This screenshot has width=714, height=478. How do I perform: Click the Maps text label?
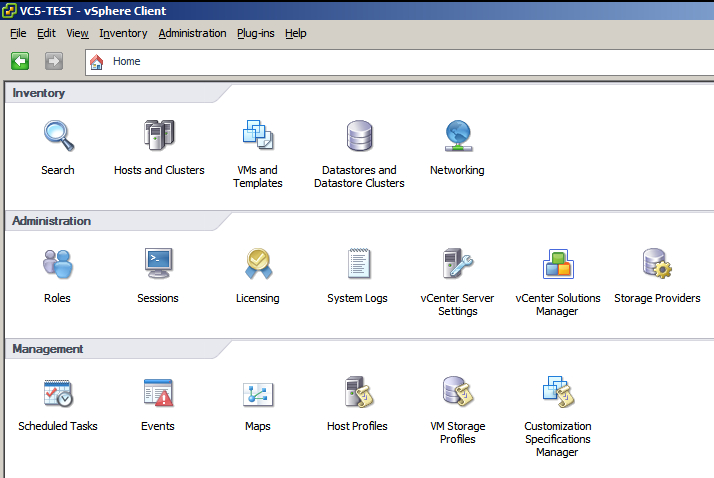(258, 426)
